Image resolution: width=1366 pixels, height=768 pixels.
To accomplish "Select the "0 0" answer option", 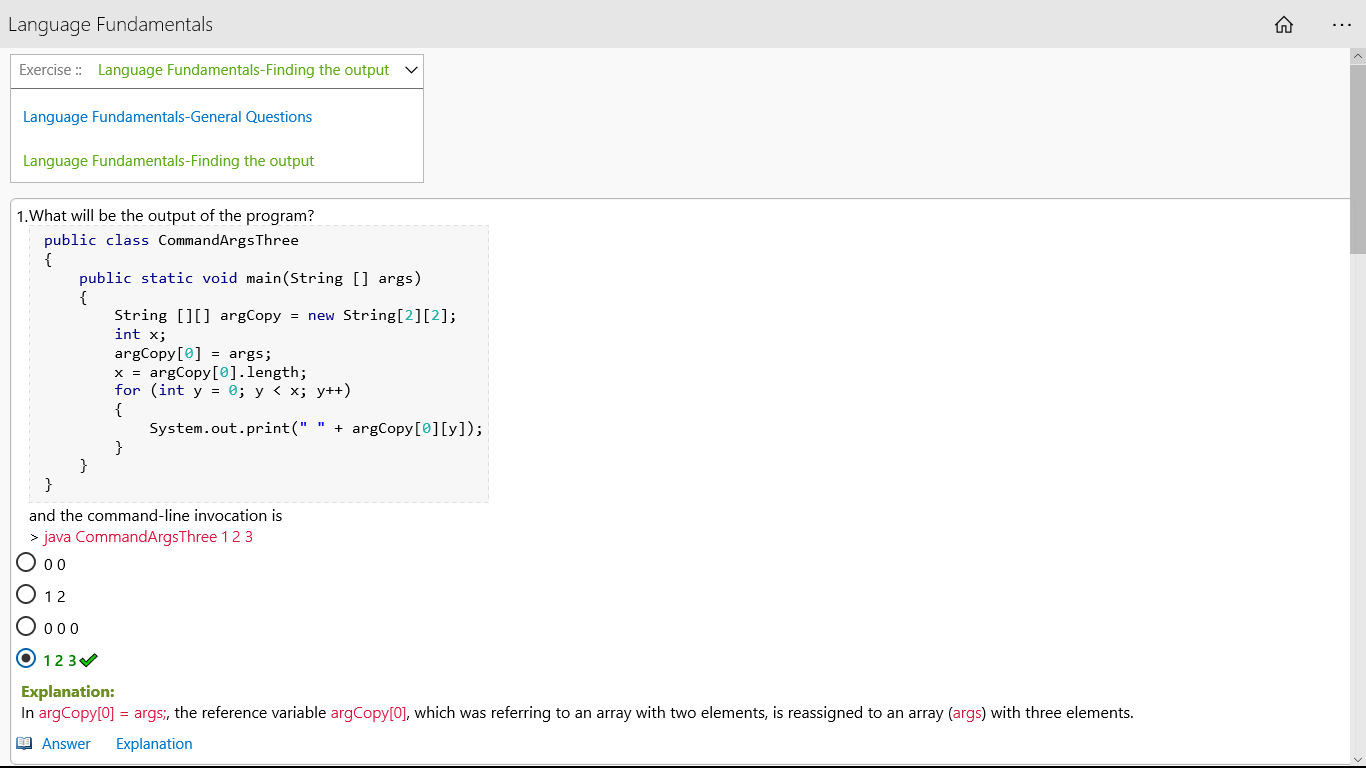I will pos(27,563).
